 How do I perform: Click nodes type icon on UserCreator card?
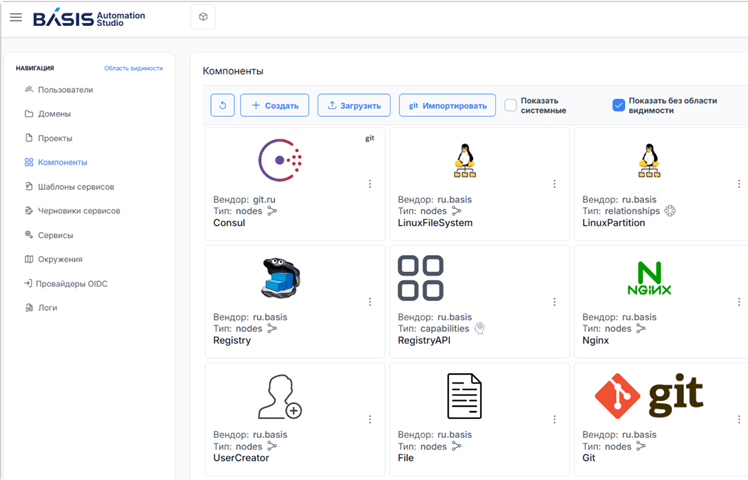coord(272,446)
